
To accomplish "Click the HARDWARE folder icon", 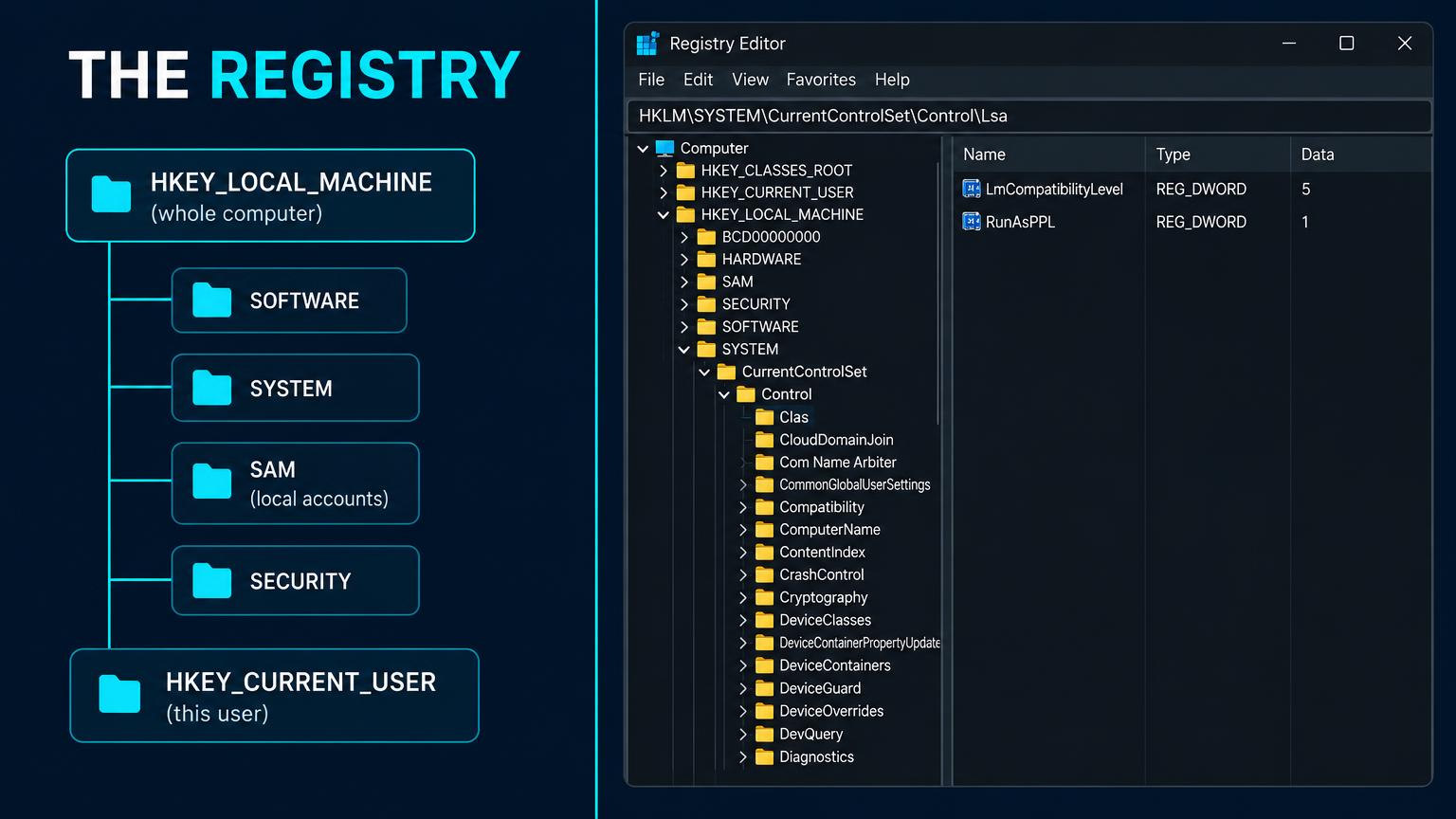I will pos(706,260).
